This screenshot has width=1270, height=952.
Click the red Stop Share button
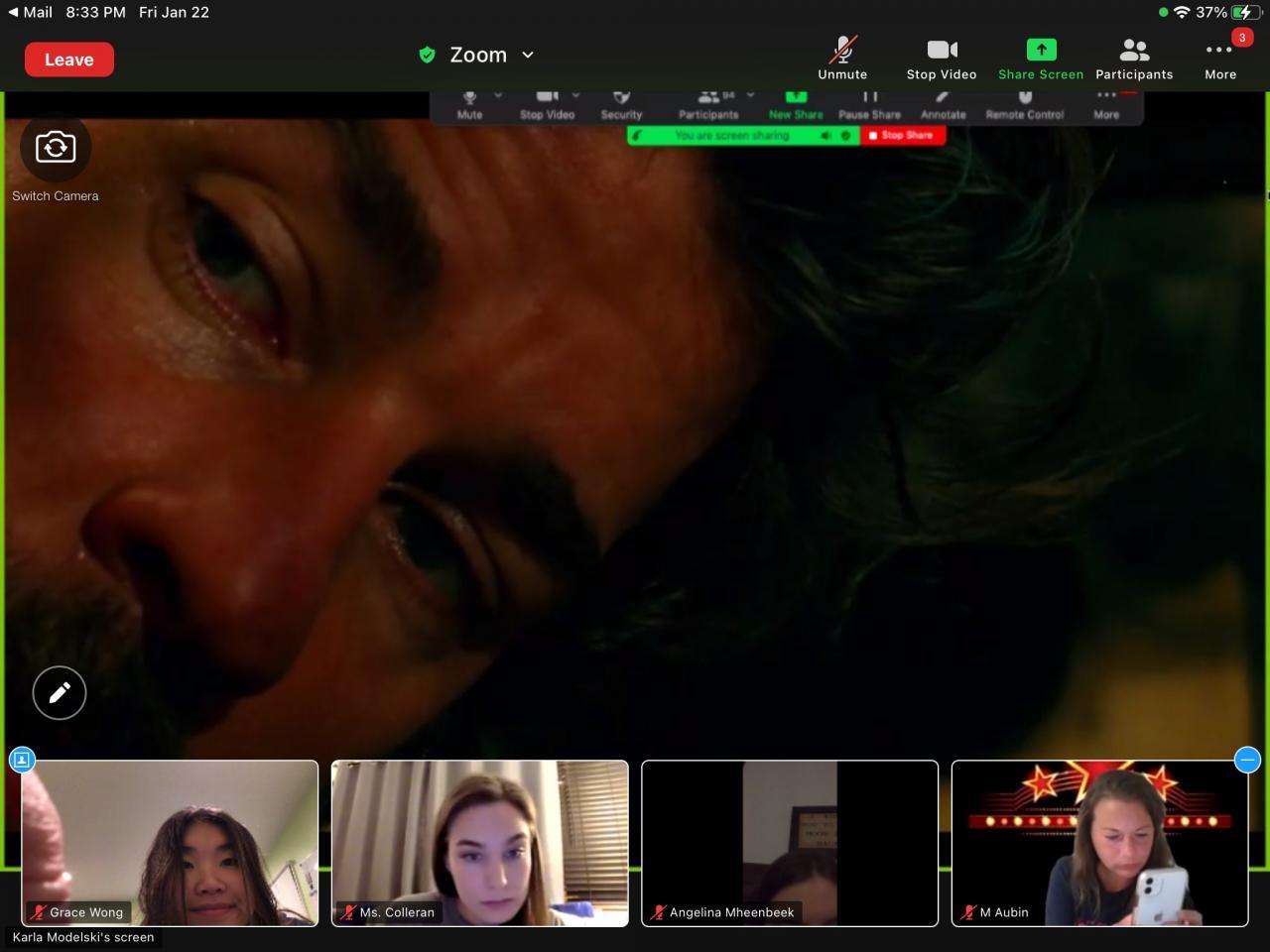coord(902,135)
